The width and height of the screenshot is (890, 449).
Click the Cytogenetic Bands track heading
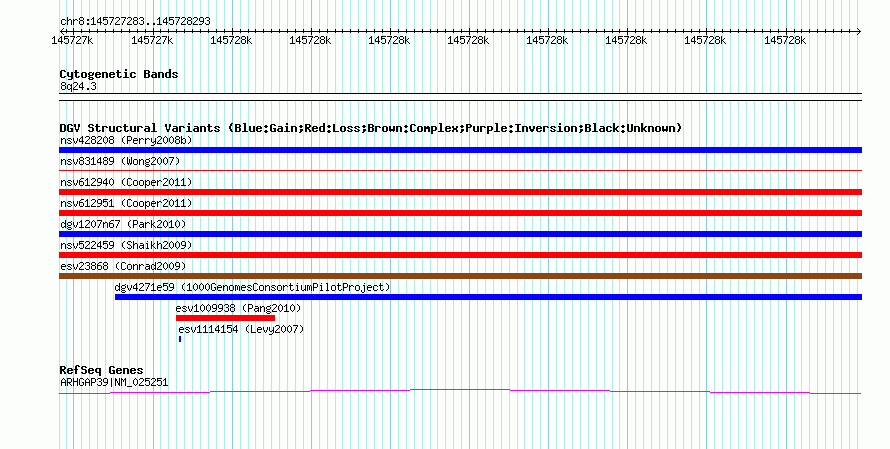pyautogui.click(x=119, y=74)
